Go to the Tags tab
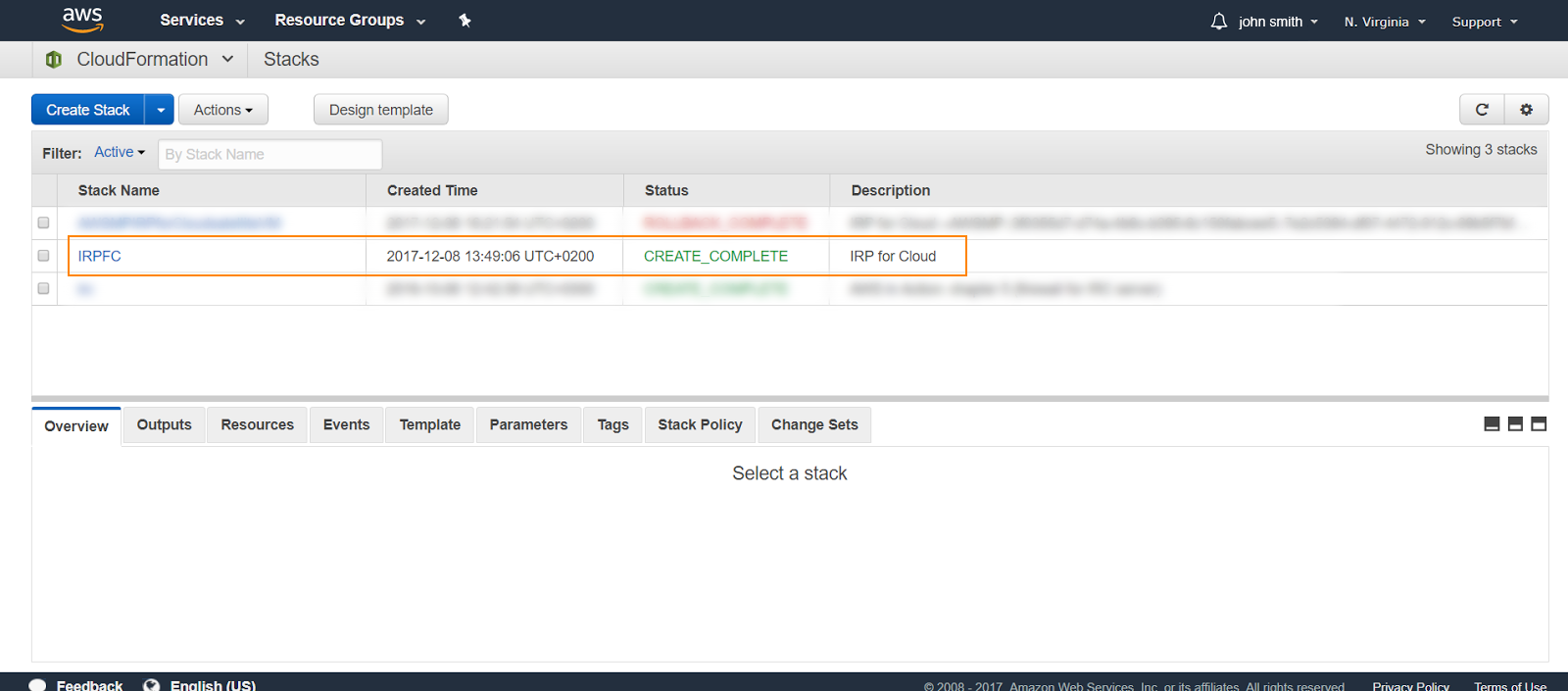1568x691 pixels. click(x=613, y=424)
